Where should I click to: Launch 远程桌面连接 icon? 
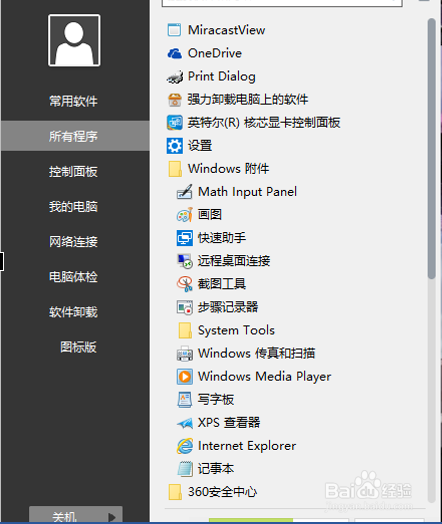coord(184,261)
